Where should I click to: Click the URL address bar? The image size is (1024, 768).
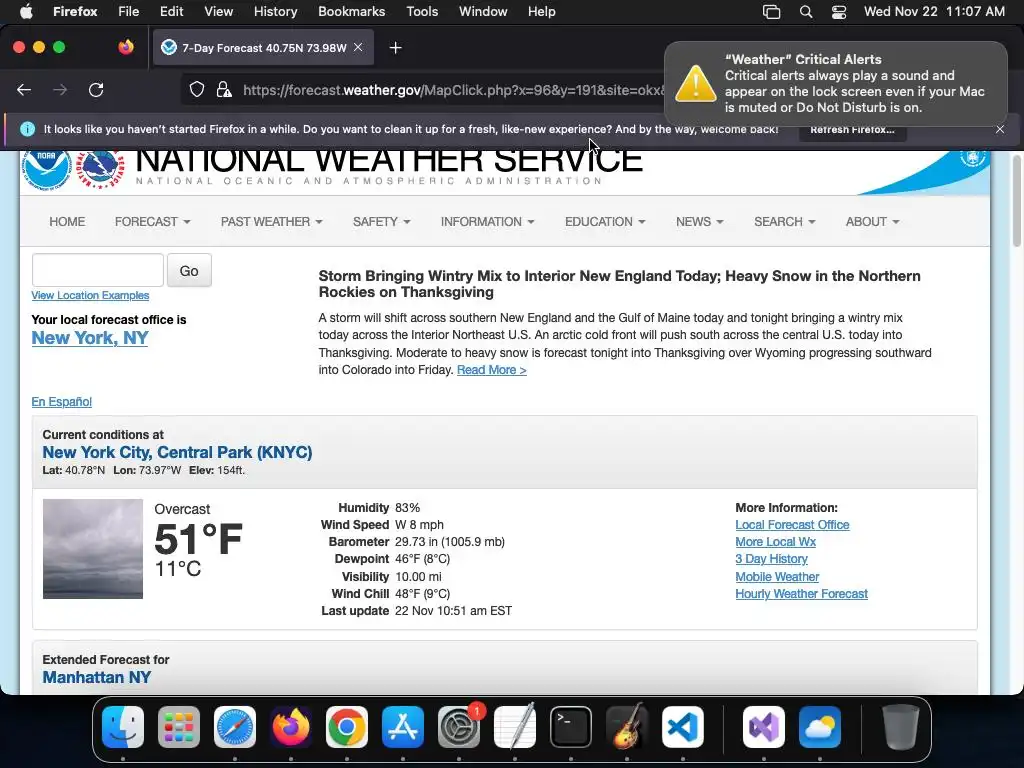click(451, 90)
